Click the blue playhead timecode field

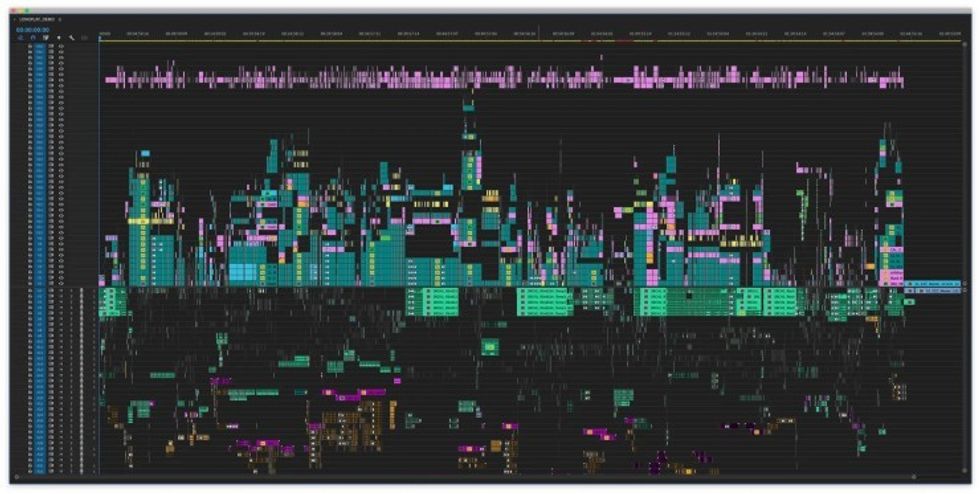(x=33, y=29)
